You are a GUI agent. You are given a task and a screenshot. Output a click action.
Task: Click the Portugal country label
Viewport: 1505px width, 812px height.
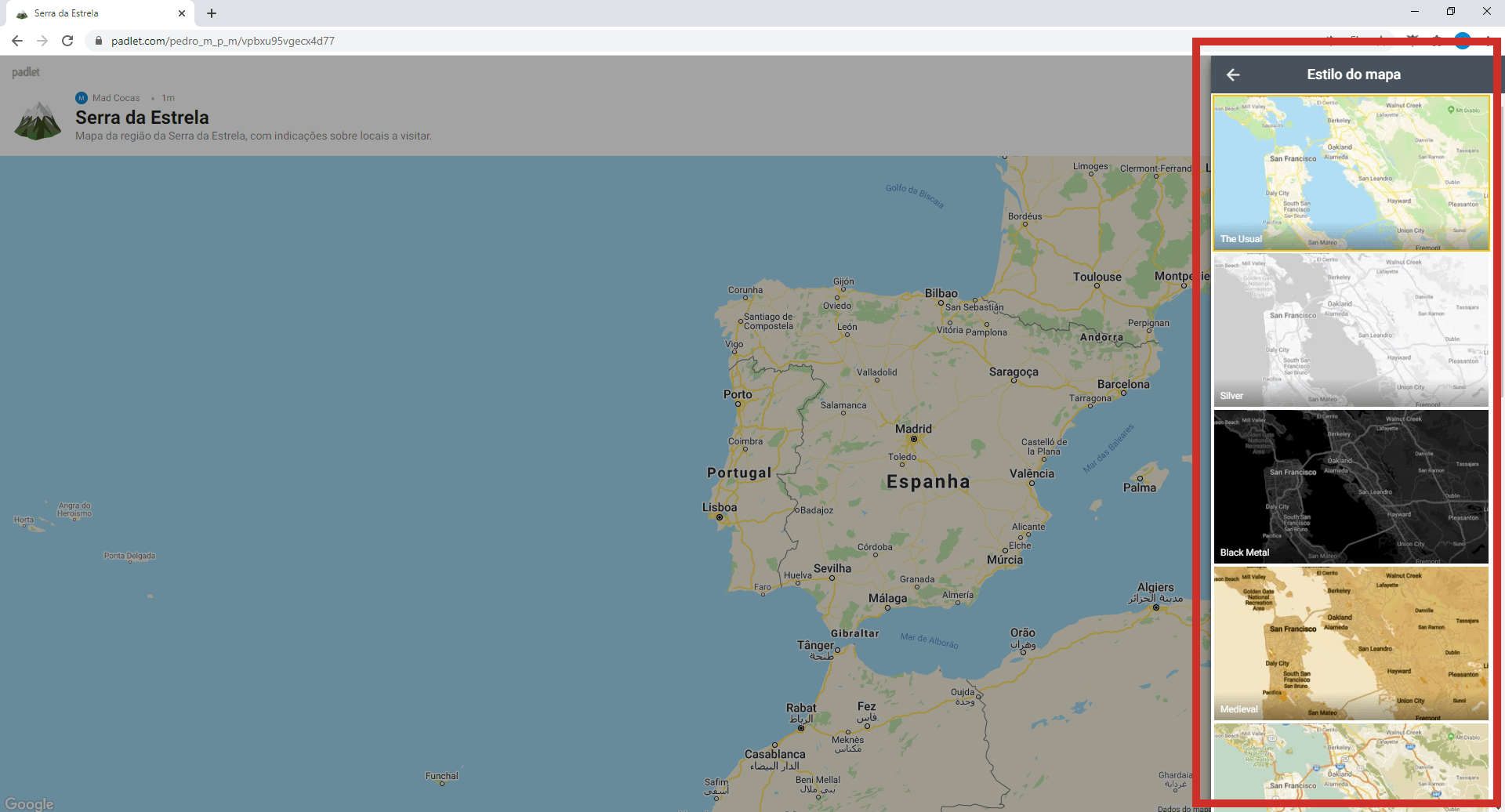[739, 473]
